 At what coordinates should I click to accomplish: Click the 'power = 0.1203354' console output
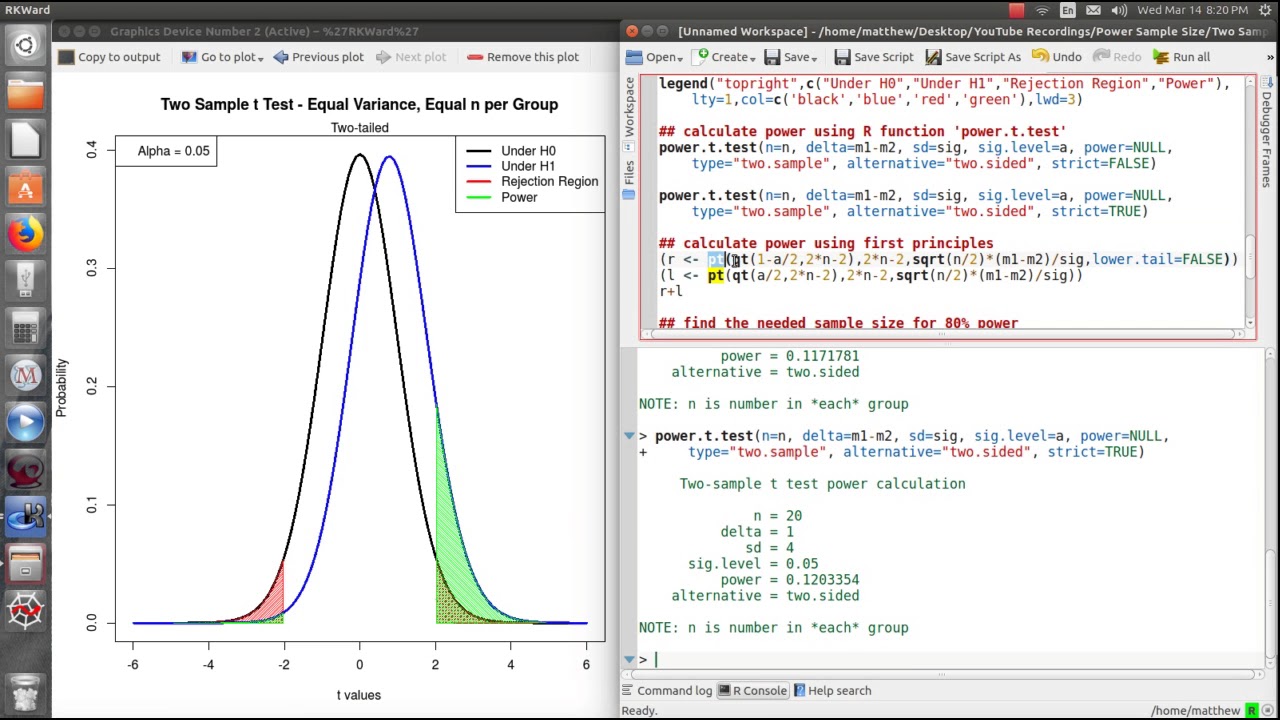coord(789,580)
